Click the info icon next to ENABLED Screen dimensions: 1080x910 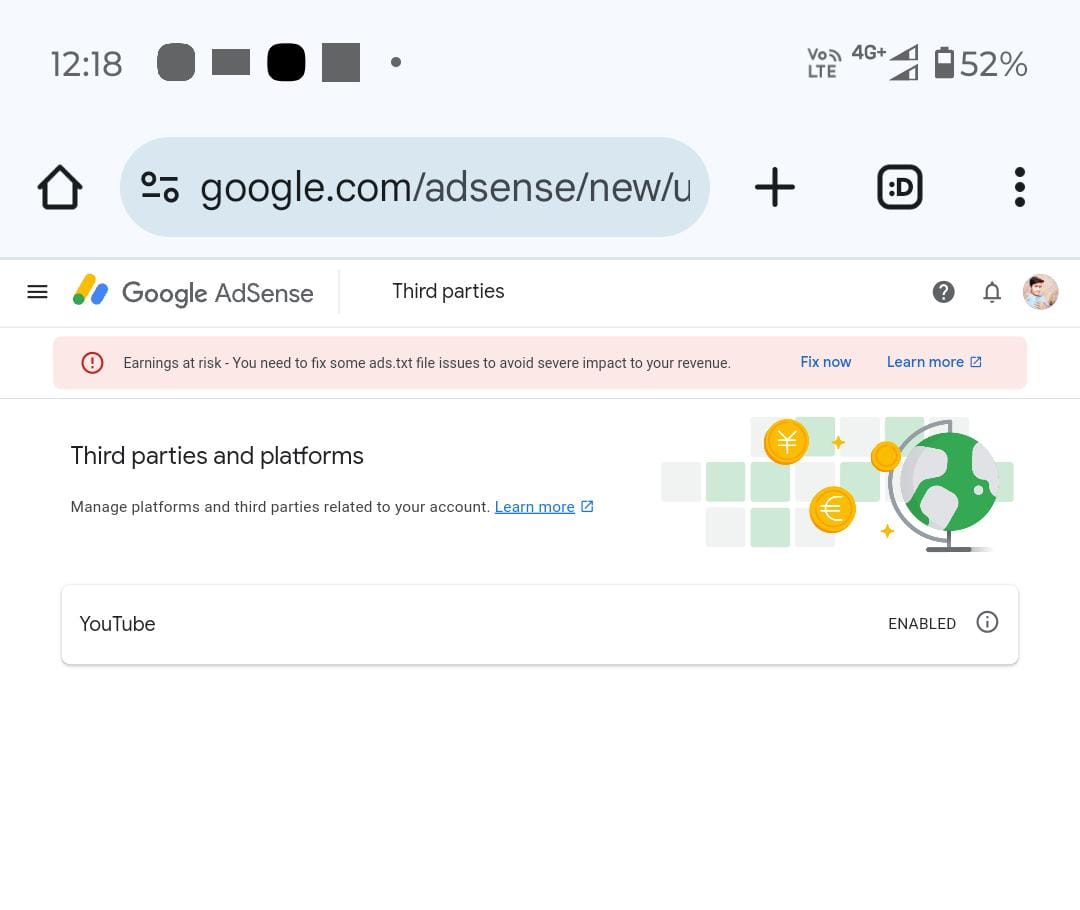pos(987,623)
